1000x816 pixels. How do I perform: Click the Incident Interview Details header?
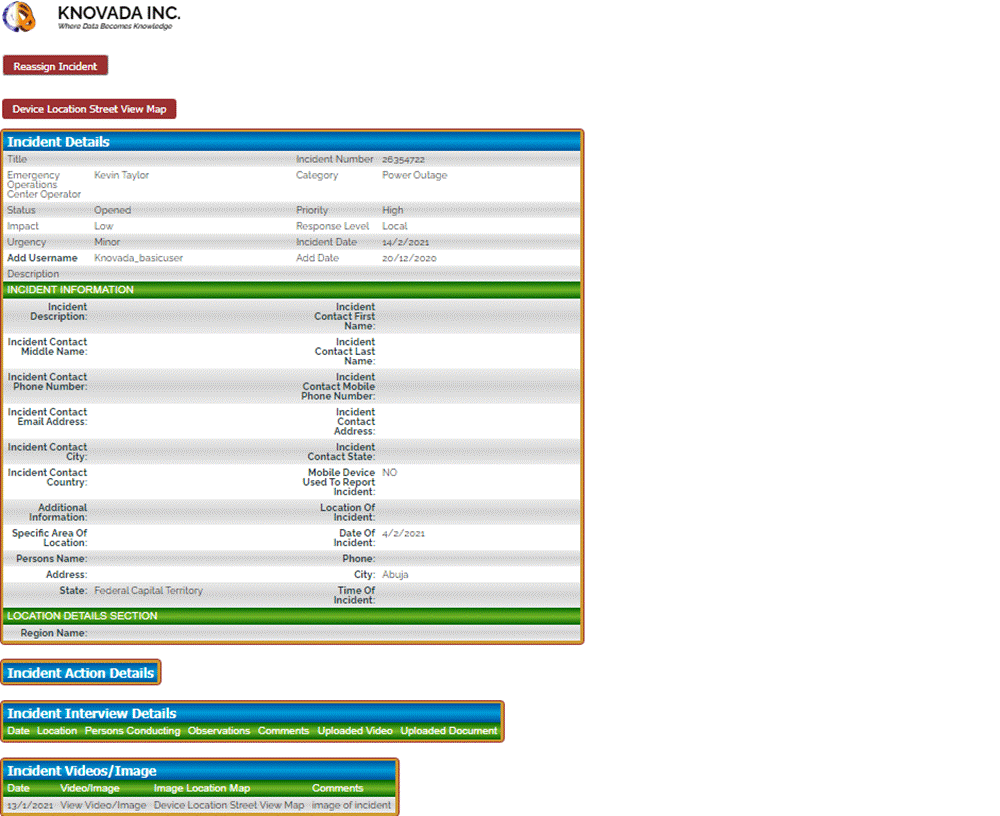point(252,714)
